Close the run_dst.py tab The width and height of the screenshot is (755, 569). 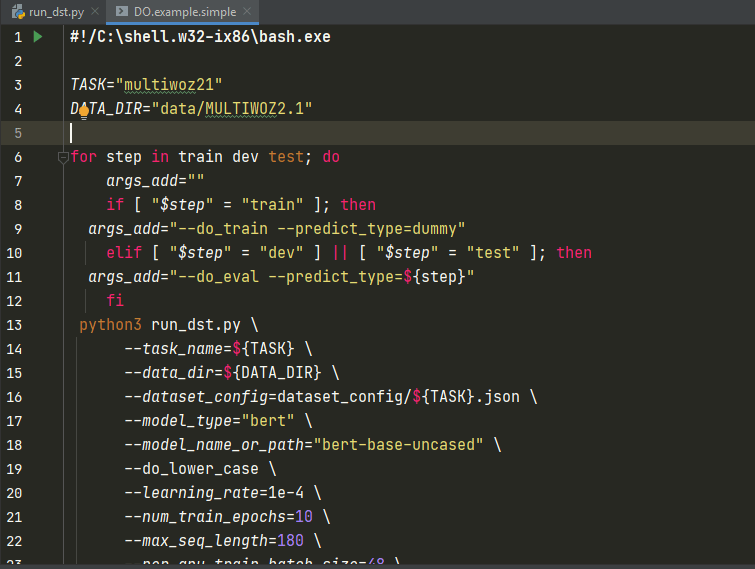coord(95,12)
